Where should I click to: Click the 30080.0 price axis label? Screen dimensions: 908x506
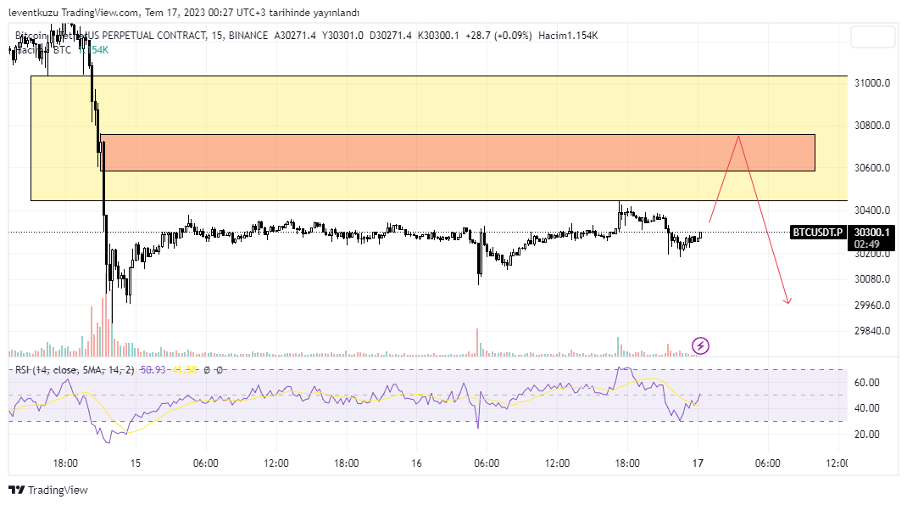click(872, 279)
